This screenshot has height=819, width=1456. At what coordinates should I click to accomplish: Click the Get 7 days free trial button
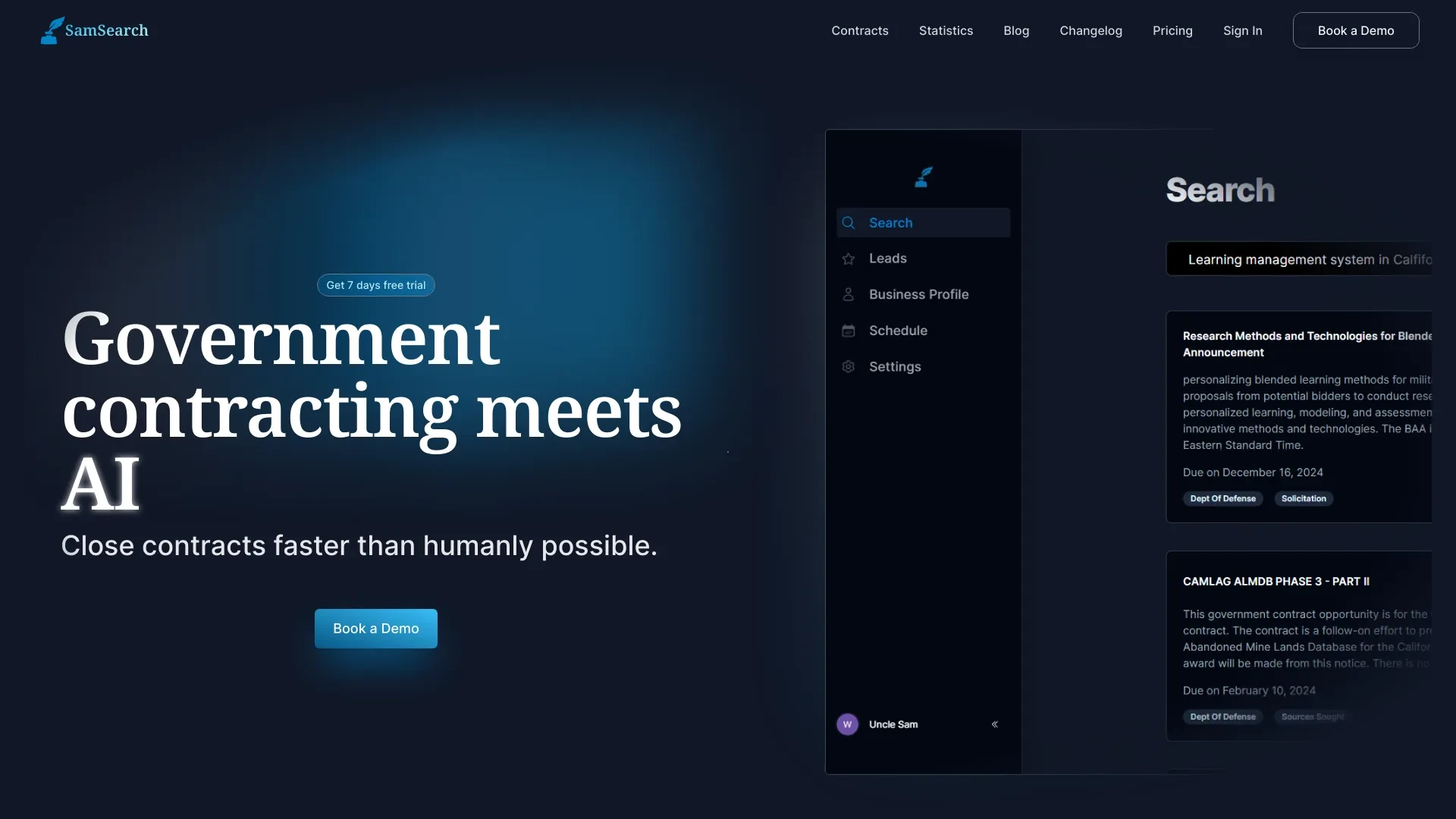click(375, 285)
